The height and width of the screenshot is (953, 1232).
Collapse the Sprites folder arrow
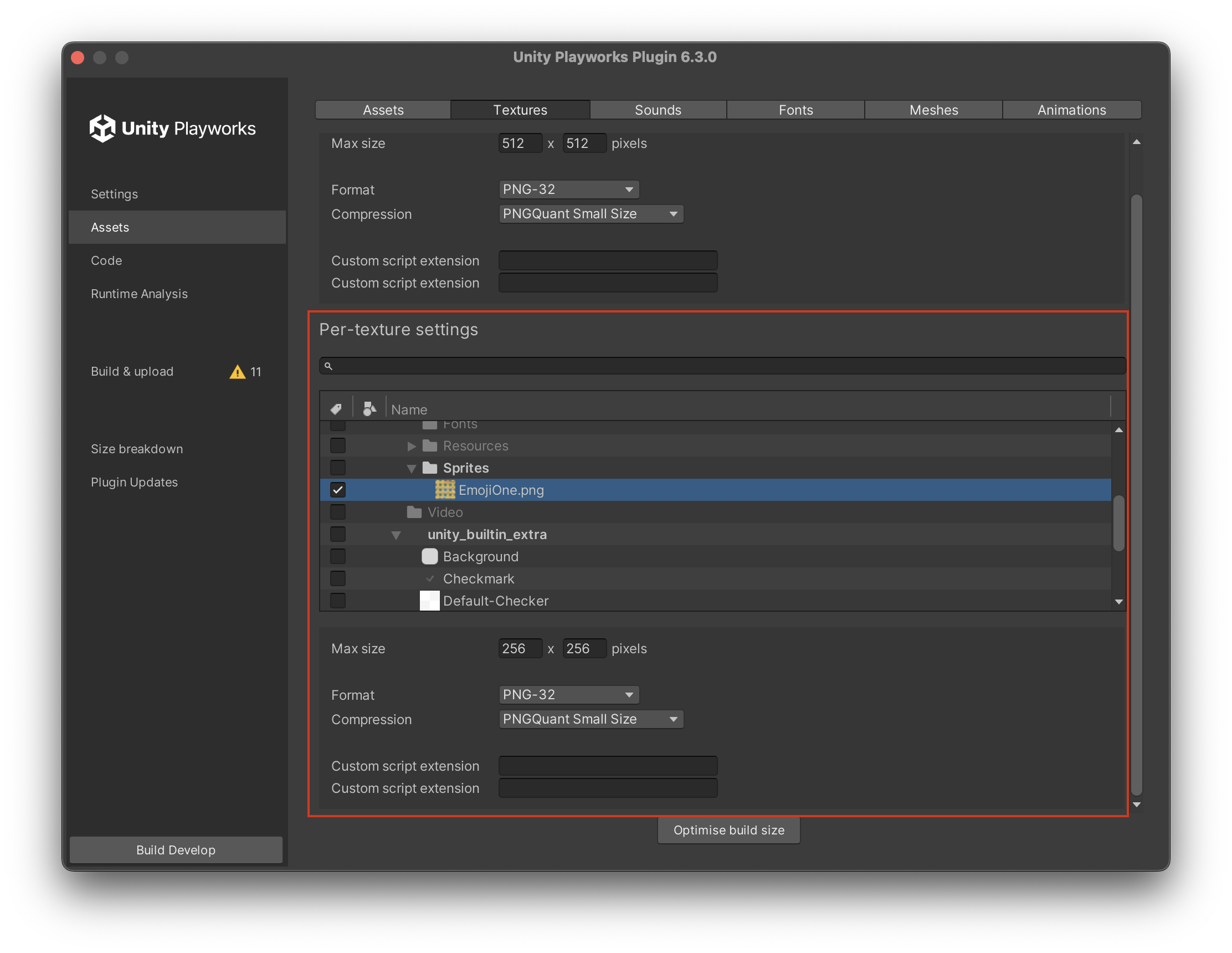pyautogui.click(x=412, y=468)
